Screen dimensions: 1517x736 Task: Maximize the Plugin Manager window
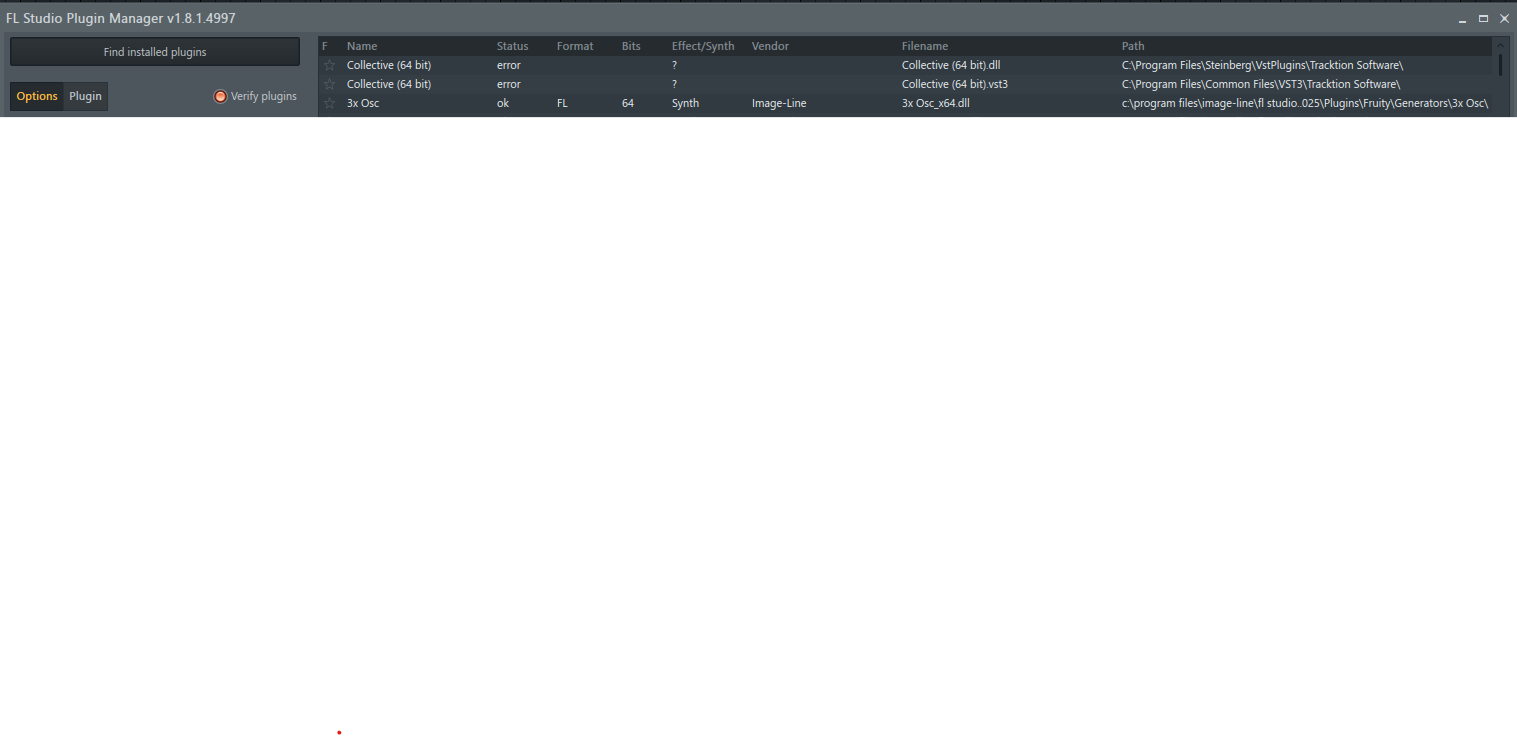coord(1484,18)
